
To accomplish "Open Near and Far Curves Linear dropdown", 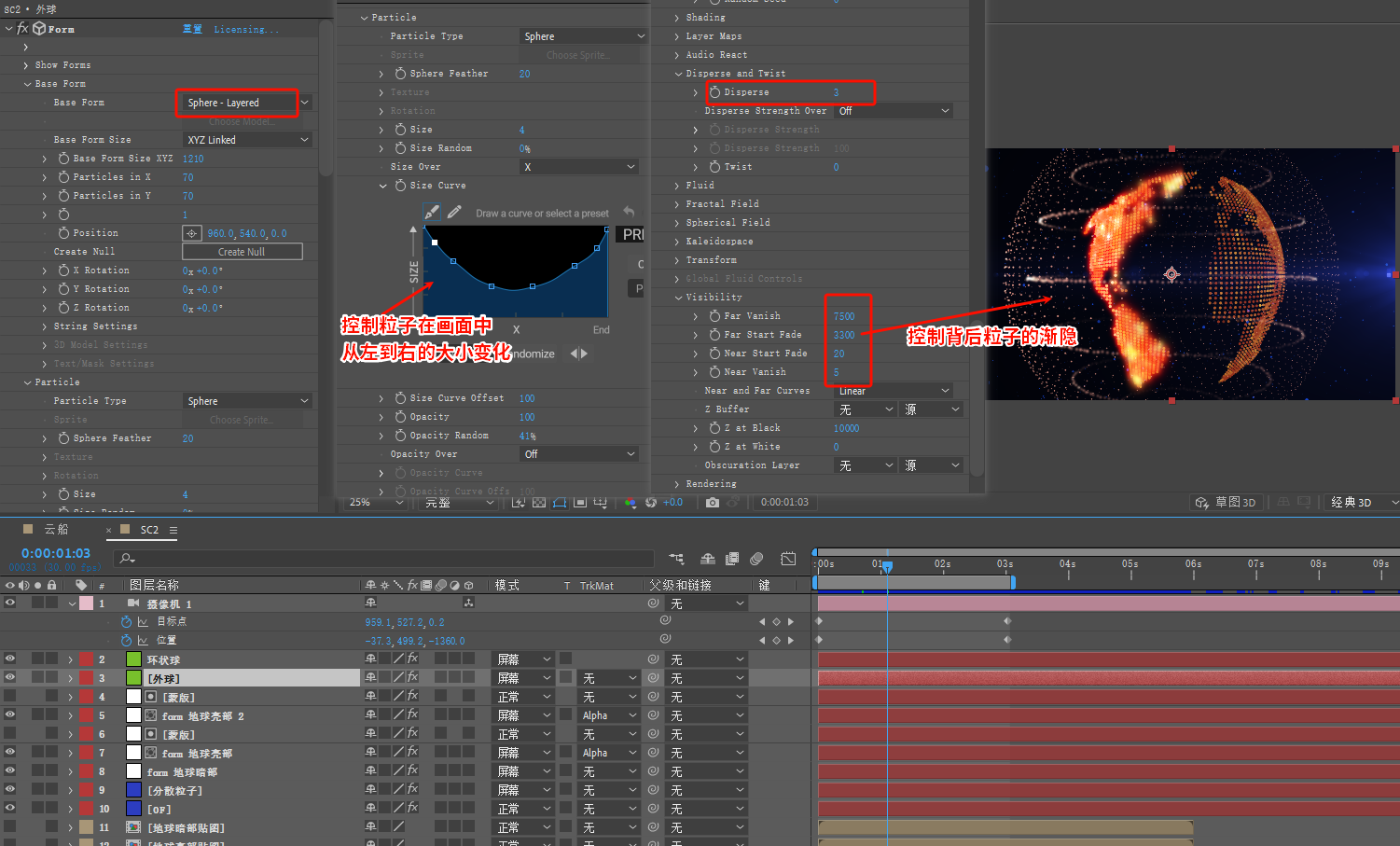I will (894, 391).
